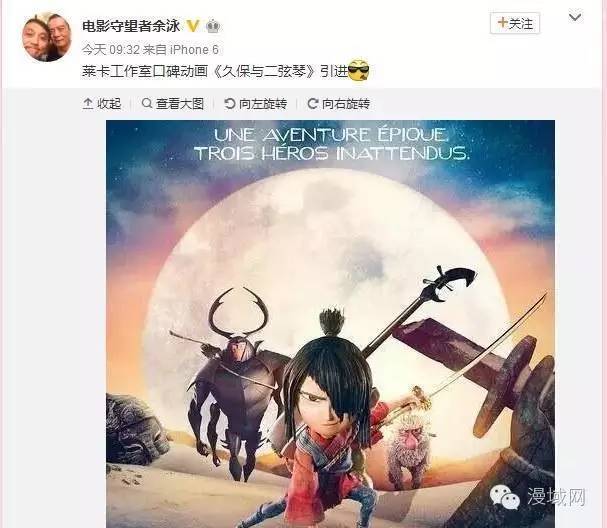Open the 电影守望者余泳 profile name link
Viewport: 607px width, 528px height.
pos(131,26)
